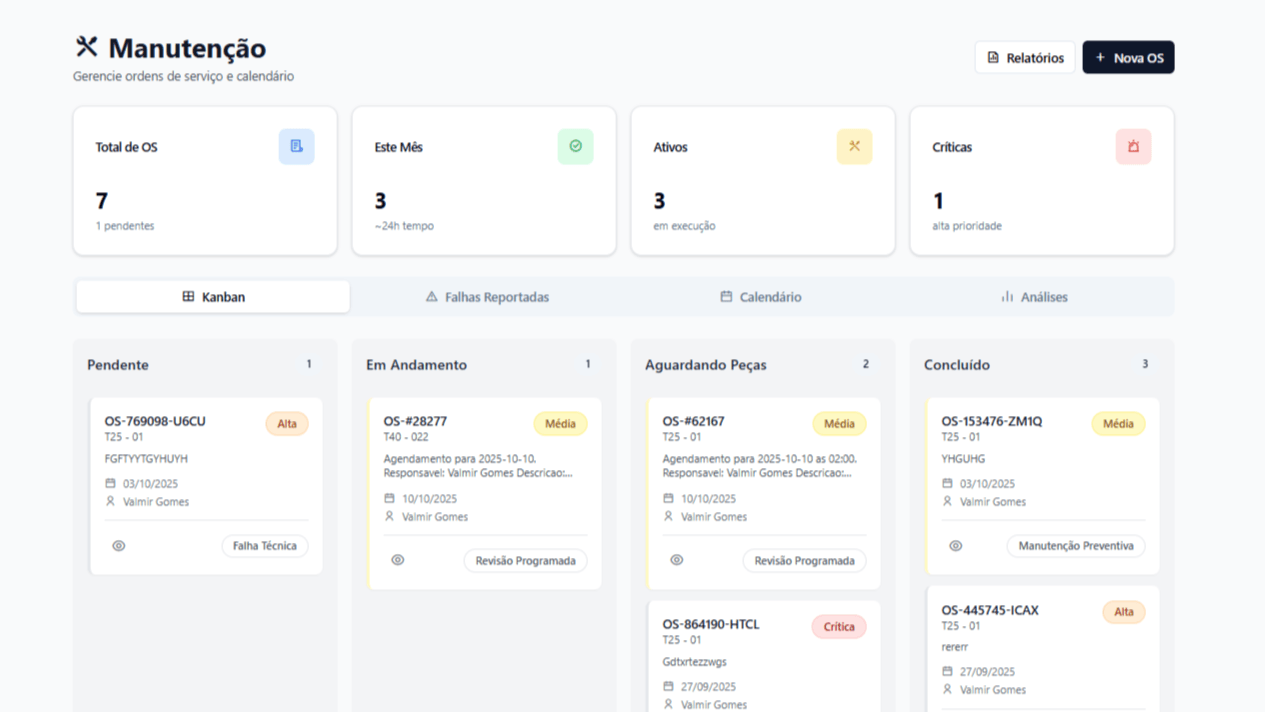Click calendar icon on OS-153476-ZM1Q card

[948, 483]
